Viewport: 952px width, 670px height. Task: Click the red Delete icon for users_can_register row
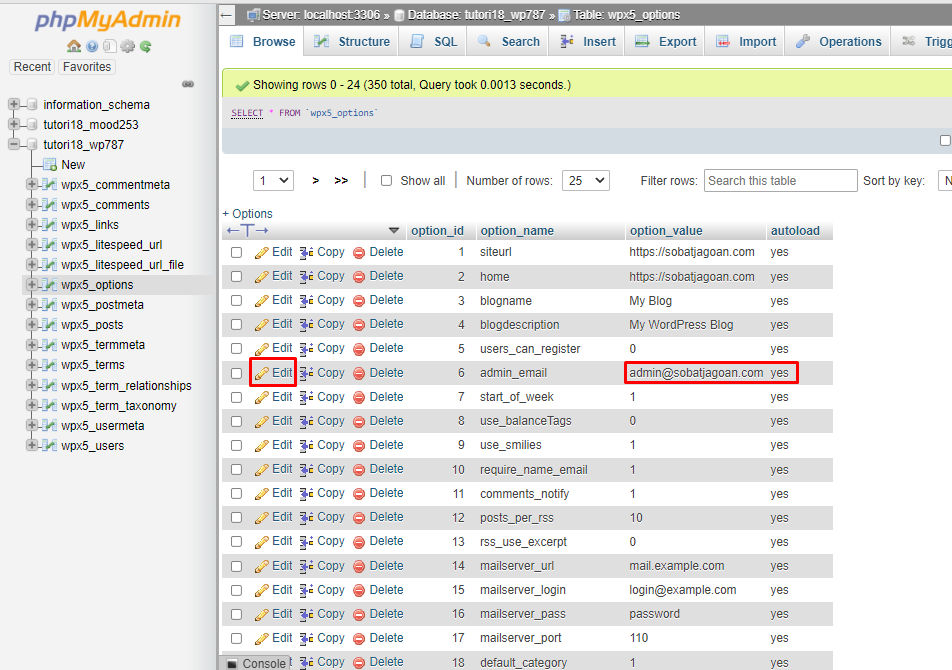[359, 349]
